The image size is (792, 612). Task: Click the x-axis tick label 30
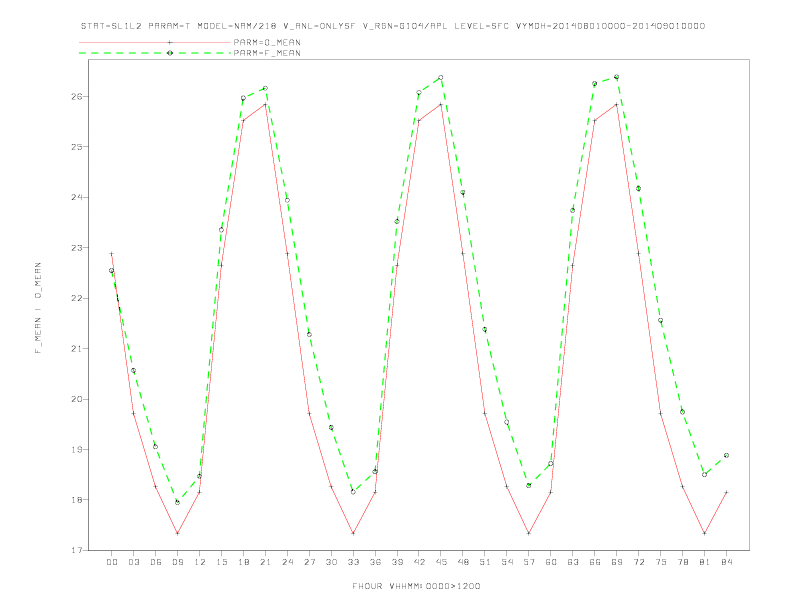(x=331, y=562)
